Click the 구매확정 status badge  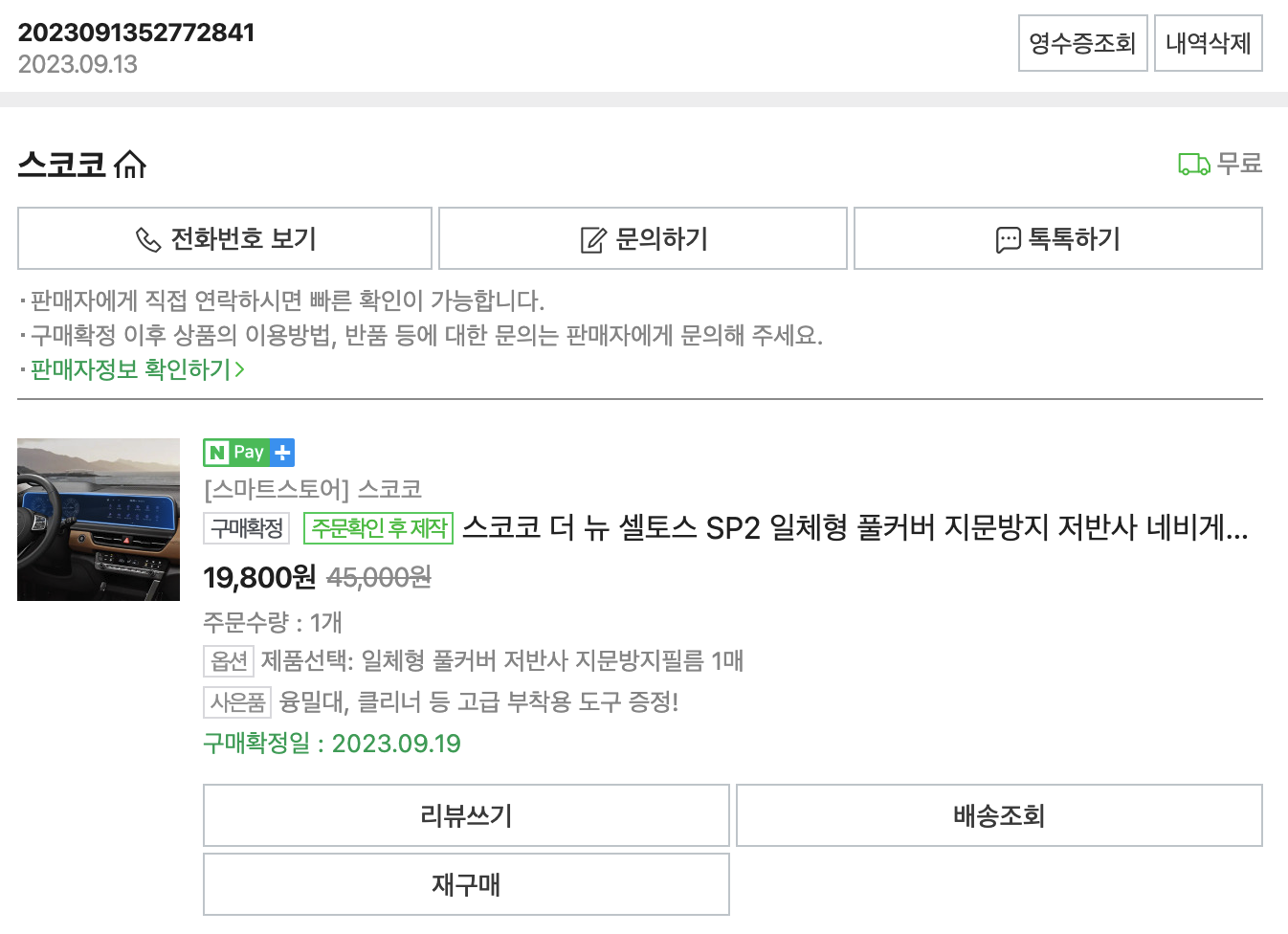click(x=246, y=527)
